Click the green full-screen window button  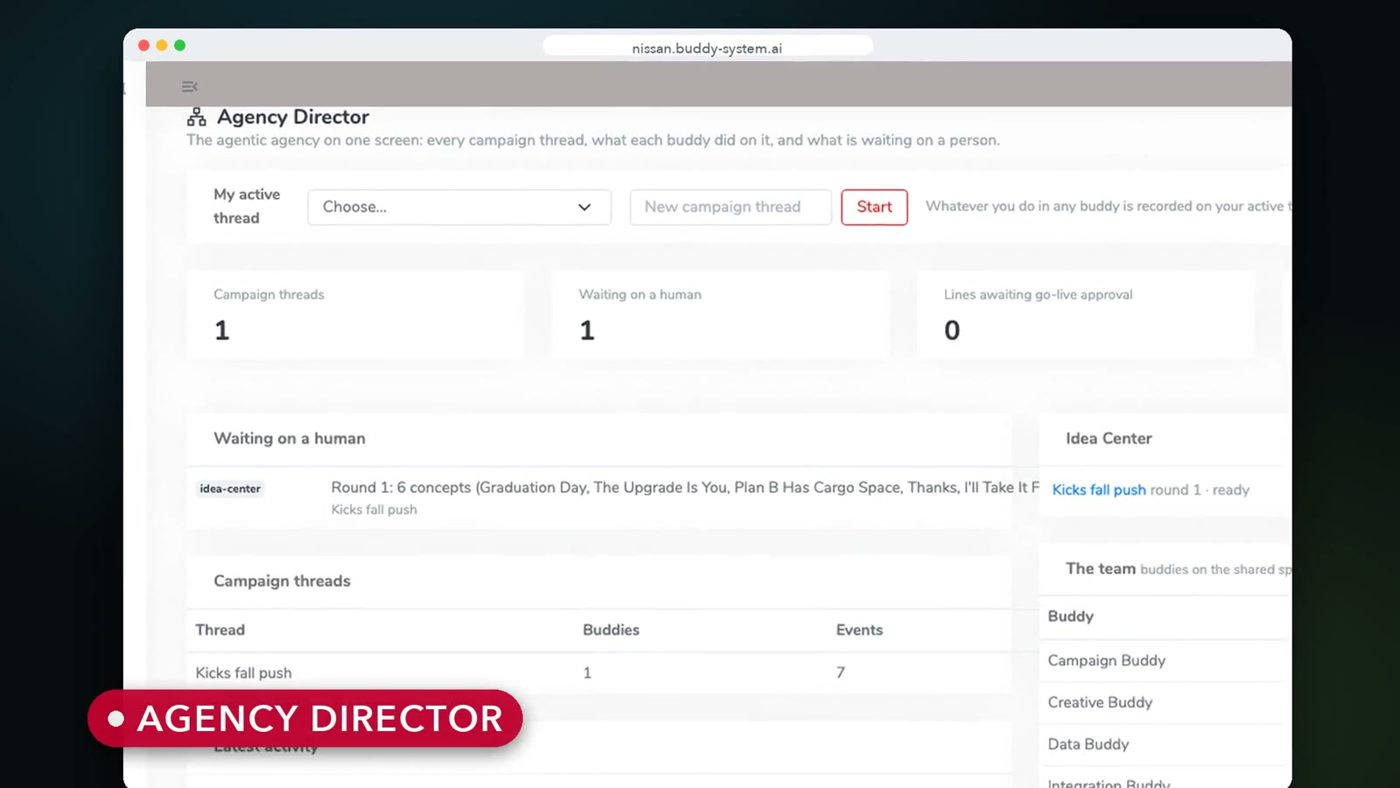coord(180,46)
